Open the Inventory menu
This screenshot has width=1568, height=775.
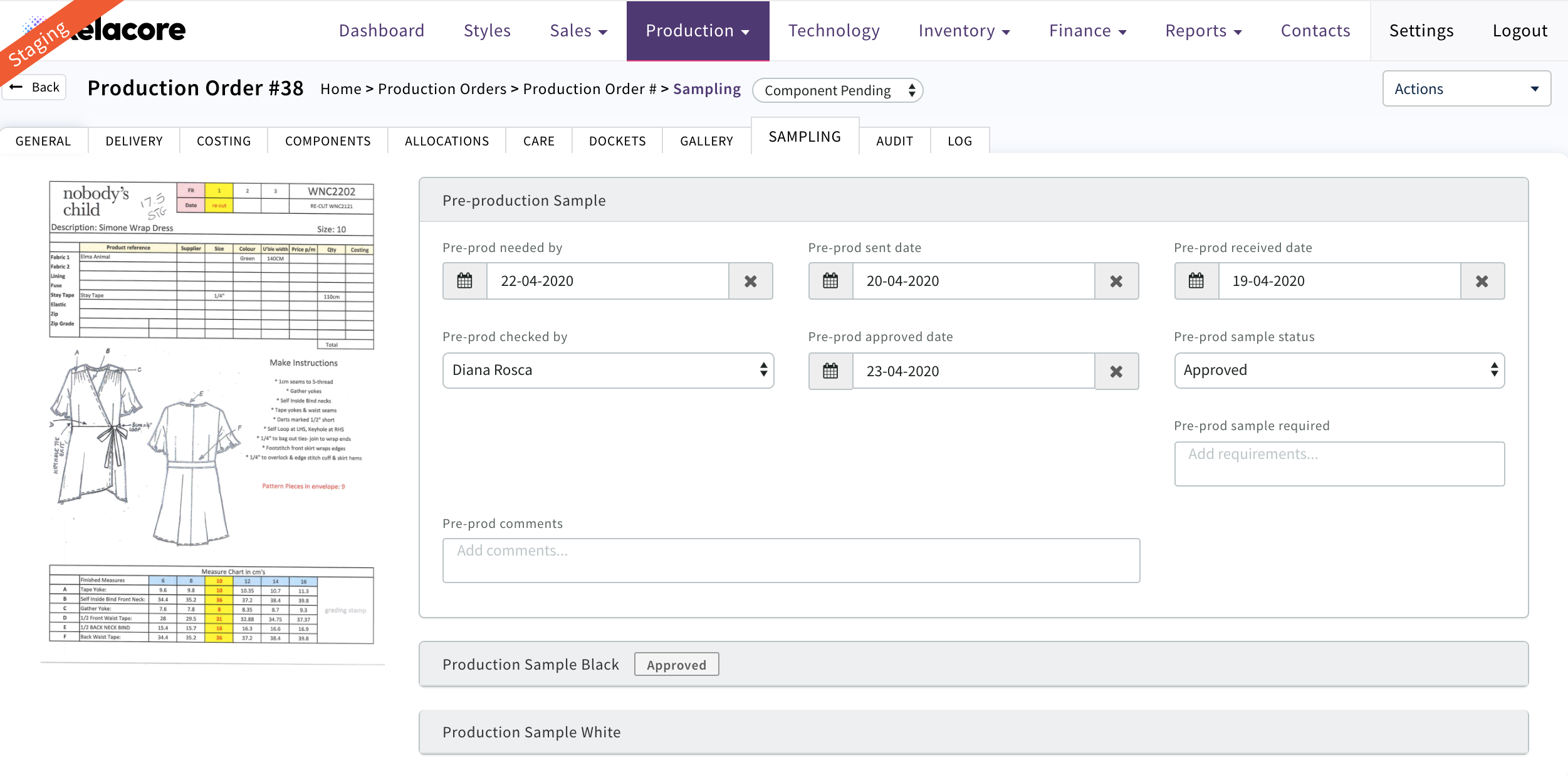pos(963,31)
